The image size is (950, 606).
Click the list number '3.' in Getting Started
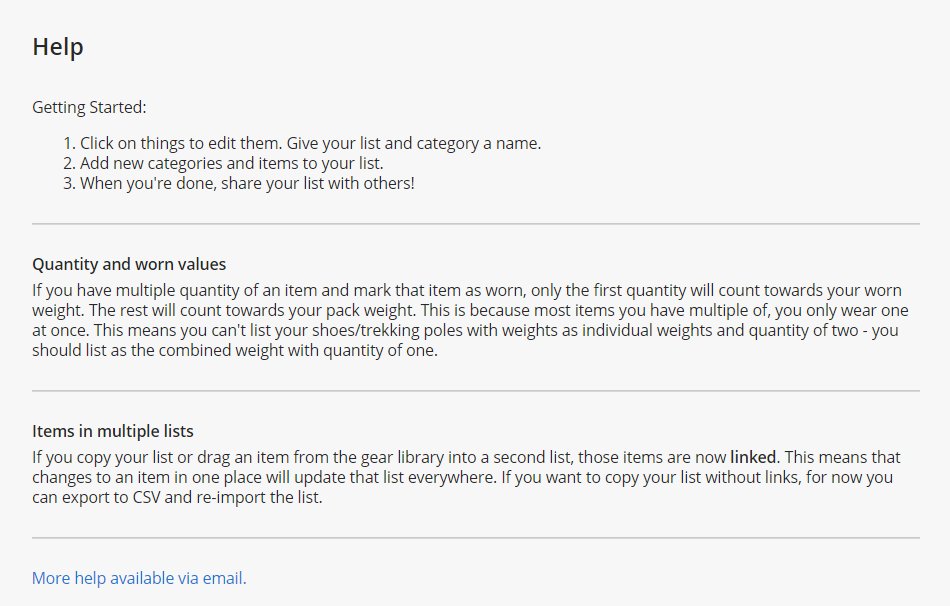point(69,184)
